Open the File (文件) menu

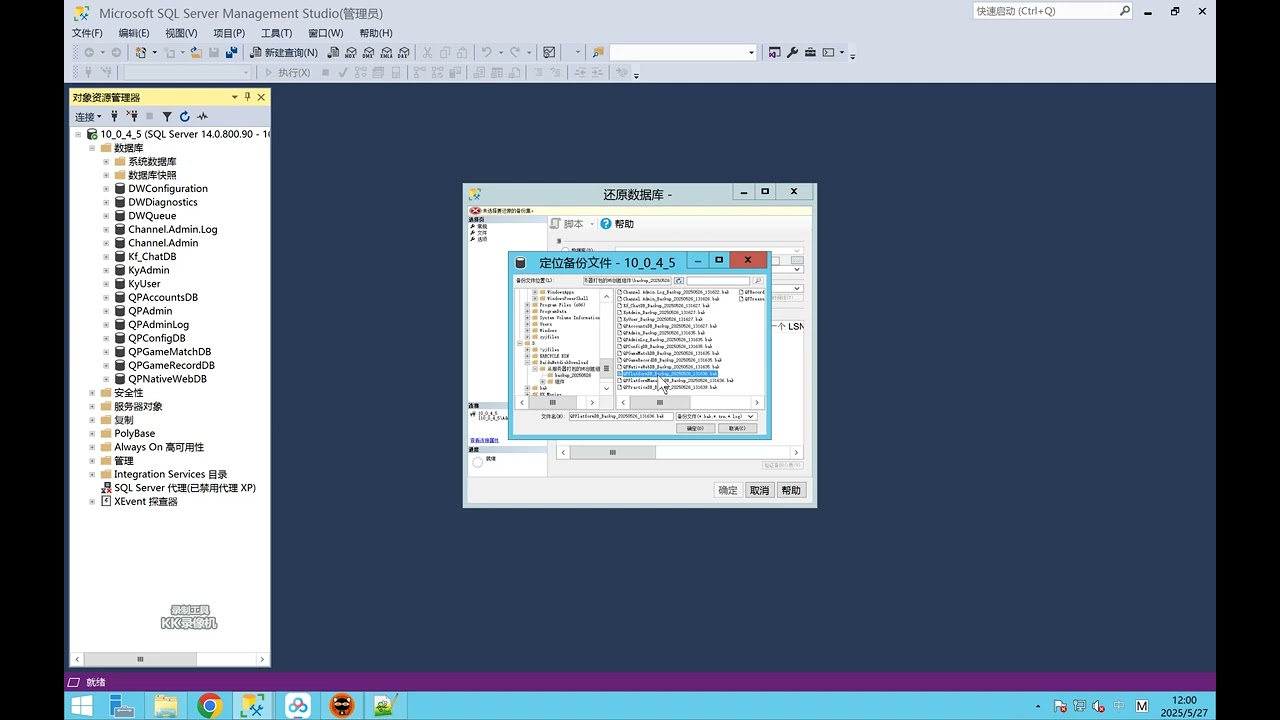(x=87, y=33)
